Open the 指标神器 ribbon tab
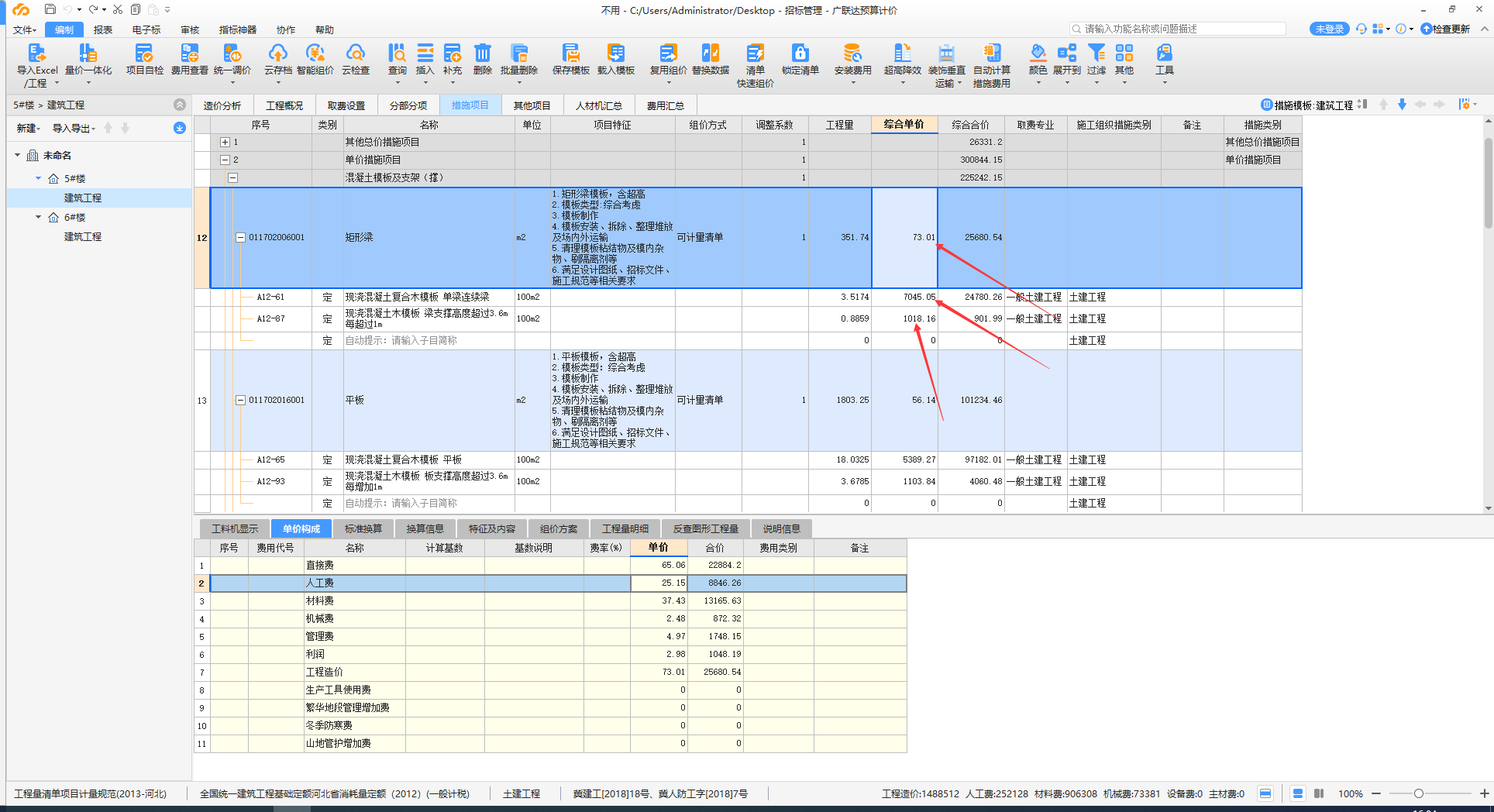 click(238, 29)
